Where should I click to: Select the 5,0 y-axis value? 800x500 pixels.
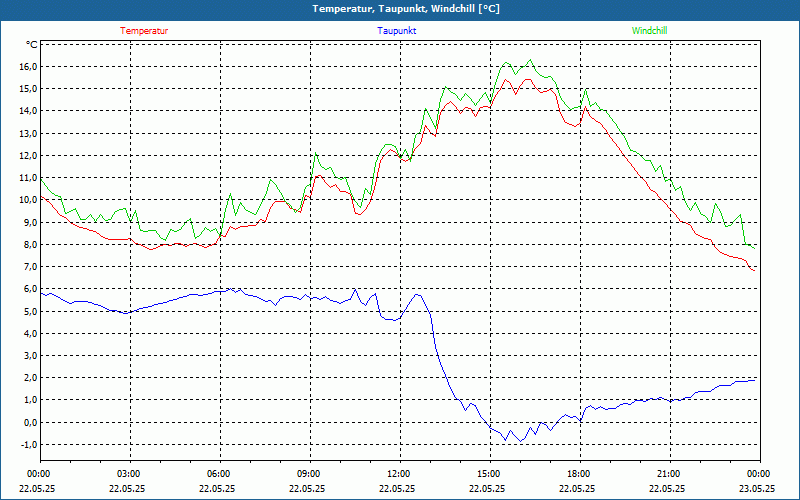click(28, 311)
